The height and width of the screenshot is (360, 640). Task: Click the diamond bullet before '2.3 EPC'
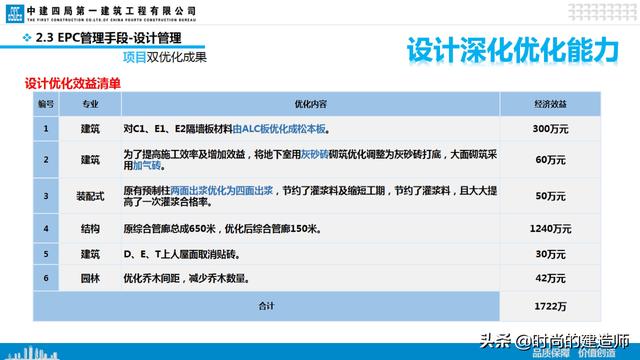pos(27,38)
